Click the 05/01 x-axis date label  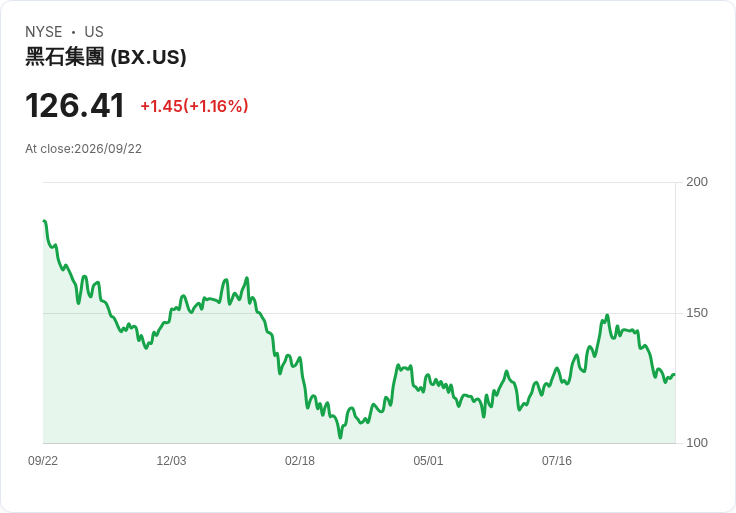(x=428, y=460)
